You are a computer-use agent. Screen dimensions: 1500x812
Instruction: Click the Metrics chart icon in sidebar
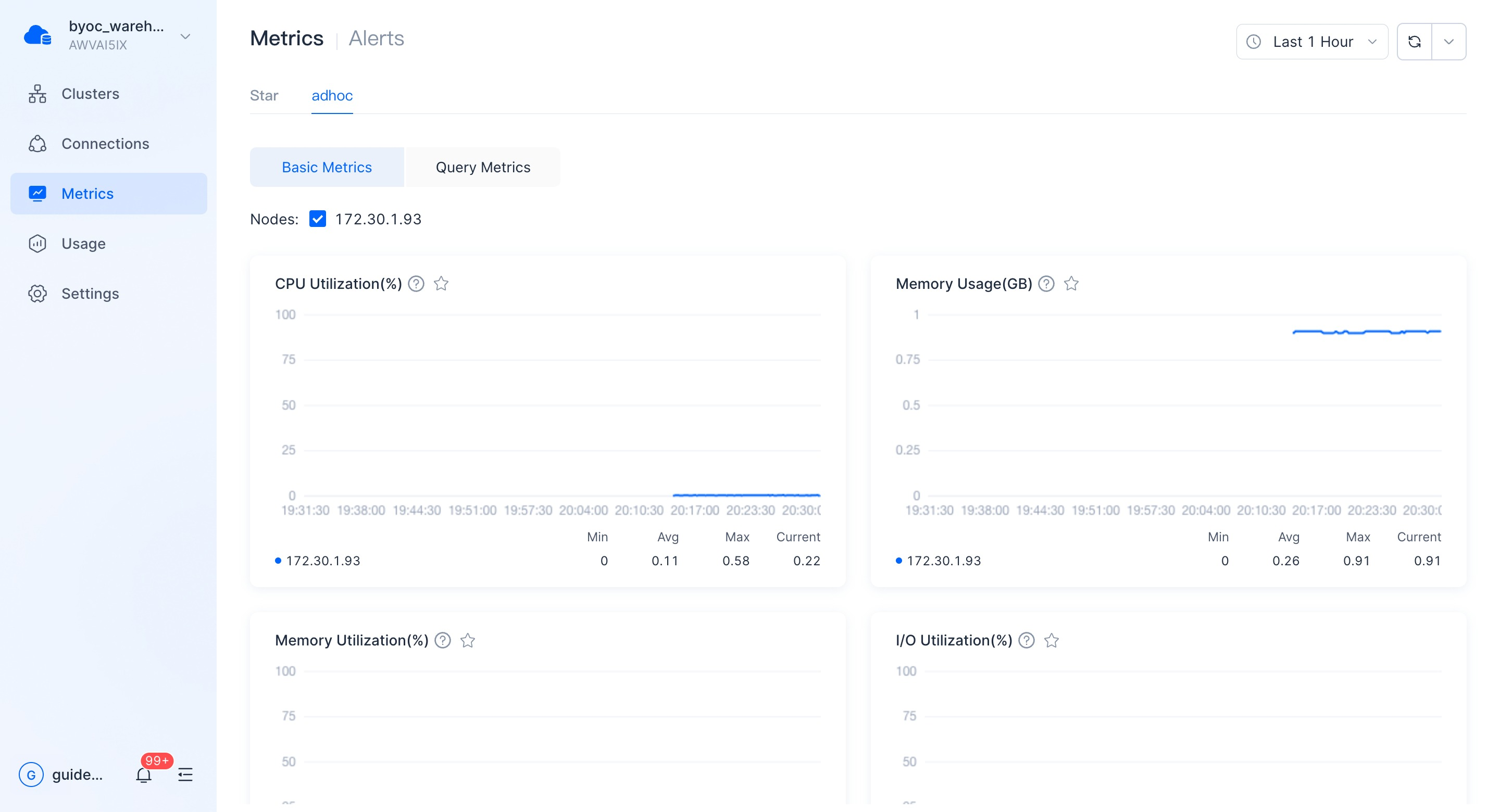(37, 194)
